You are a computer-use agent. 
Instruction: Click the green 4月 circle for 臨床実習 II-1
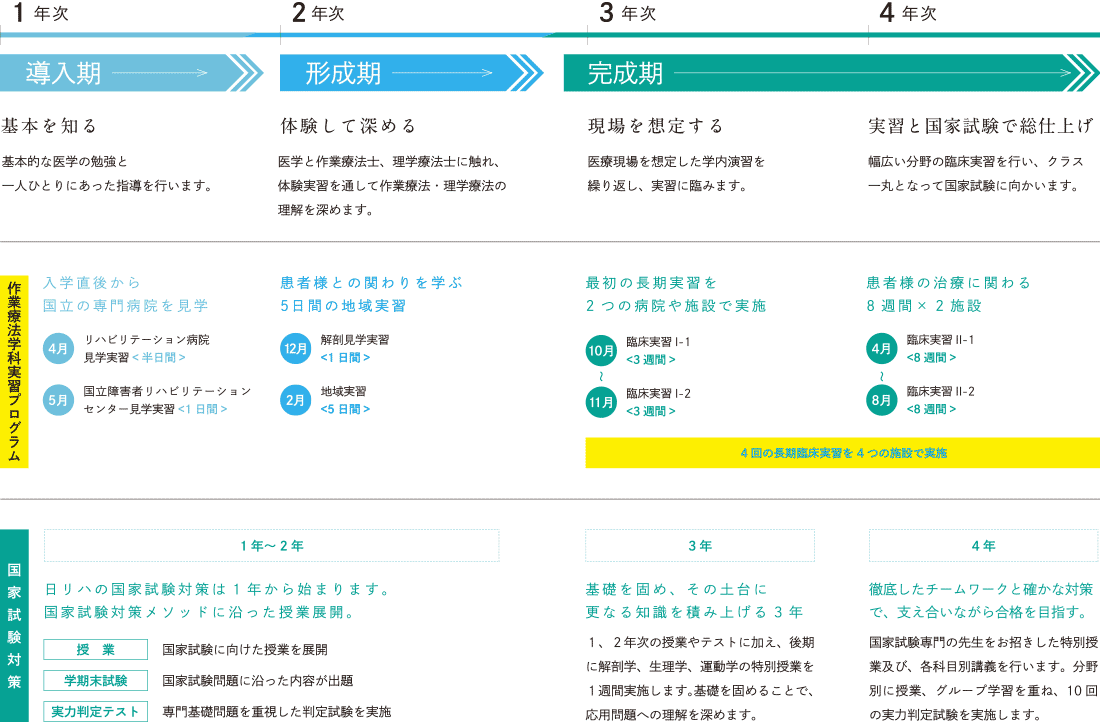[x=881, y=349]
